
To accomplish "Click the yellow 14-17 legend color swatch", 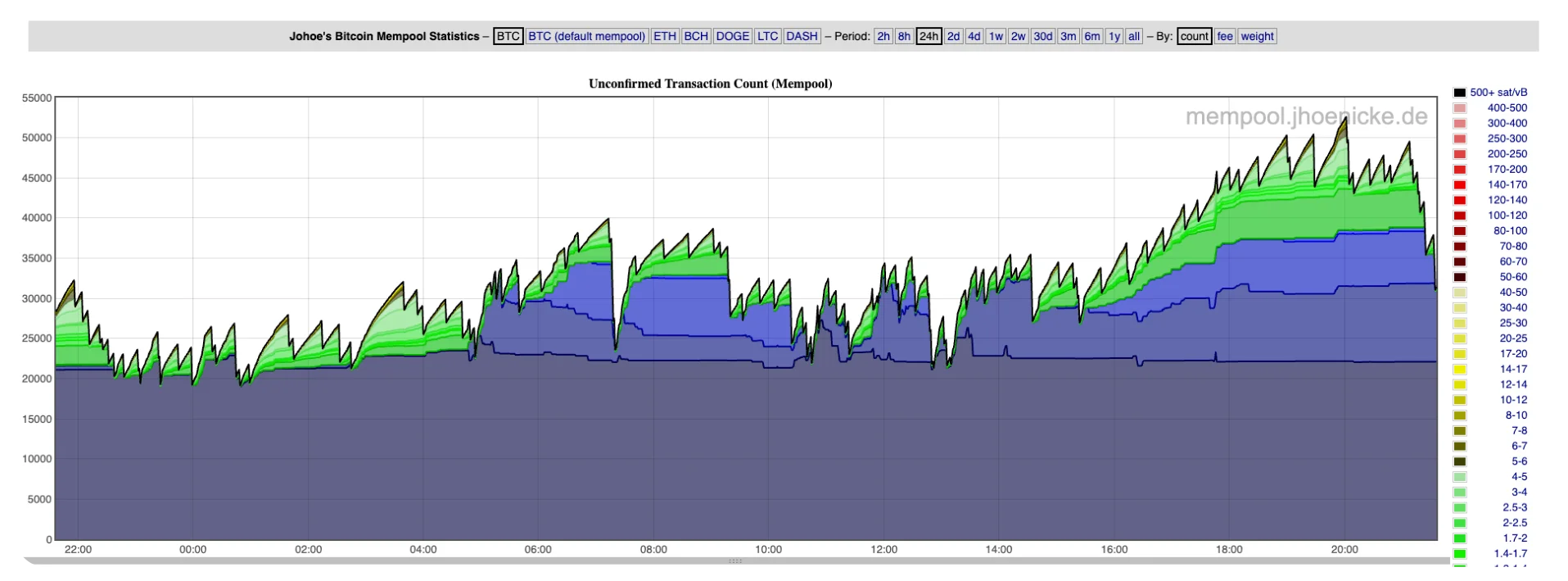I will [1459, 370].
